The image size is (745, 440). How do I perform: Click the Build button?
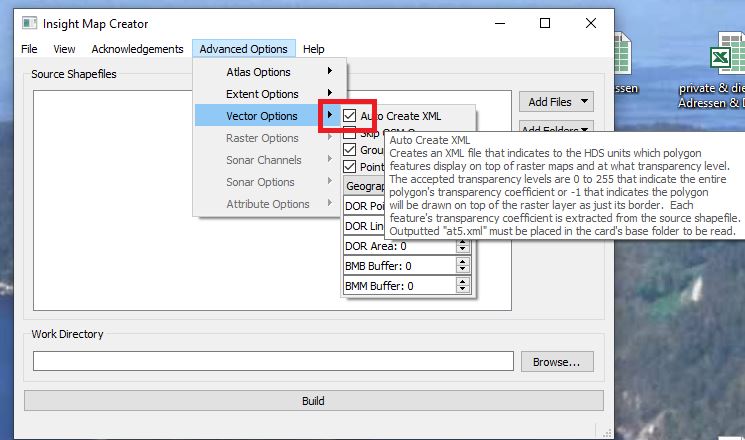[313, 401]
